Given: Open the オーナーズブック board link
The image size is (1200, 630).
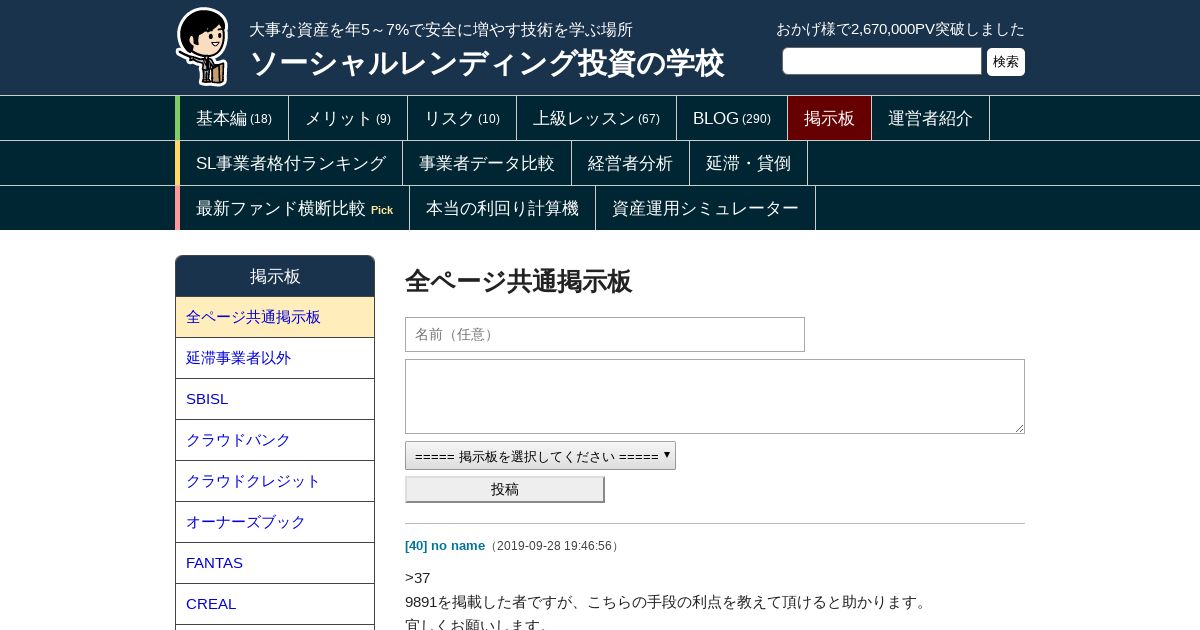Looking at the screenshot, I should pyautogui.click(x=275, y=522).
